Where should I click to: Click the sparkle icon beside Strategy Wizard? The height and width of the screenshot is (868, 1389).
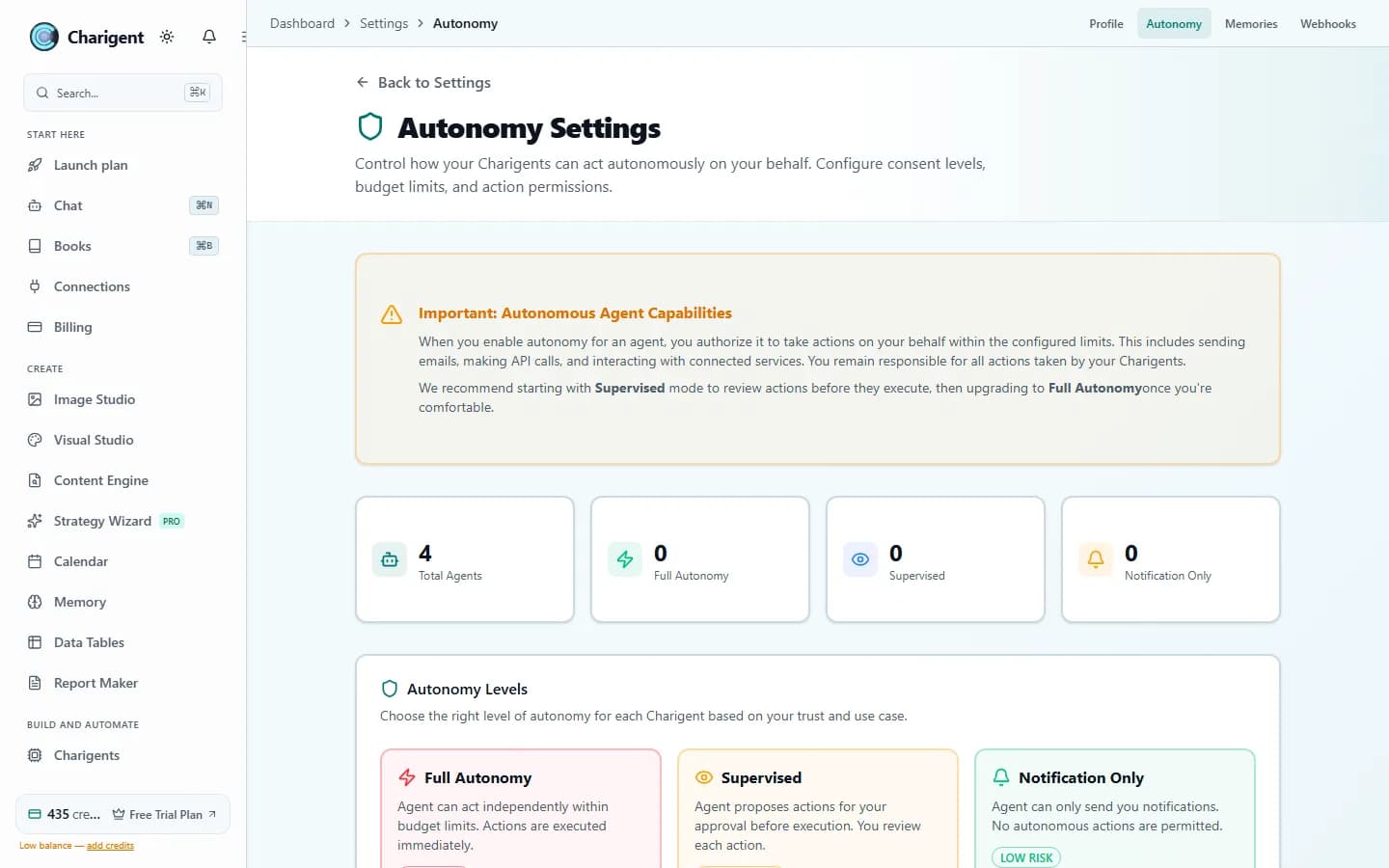[x=35, y=521]
